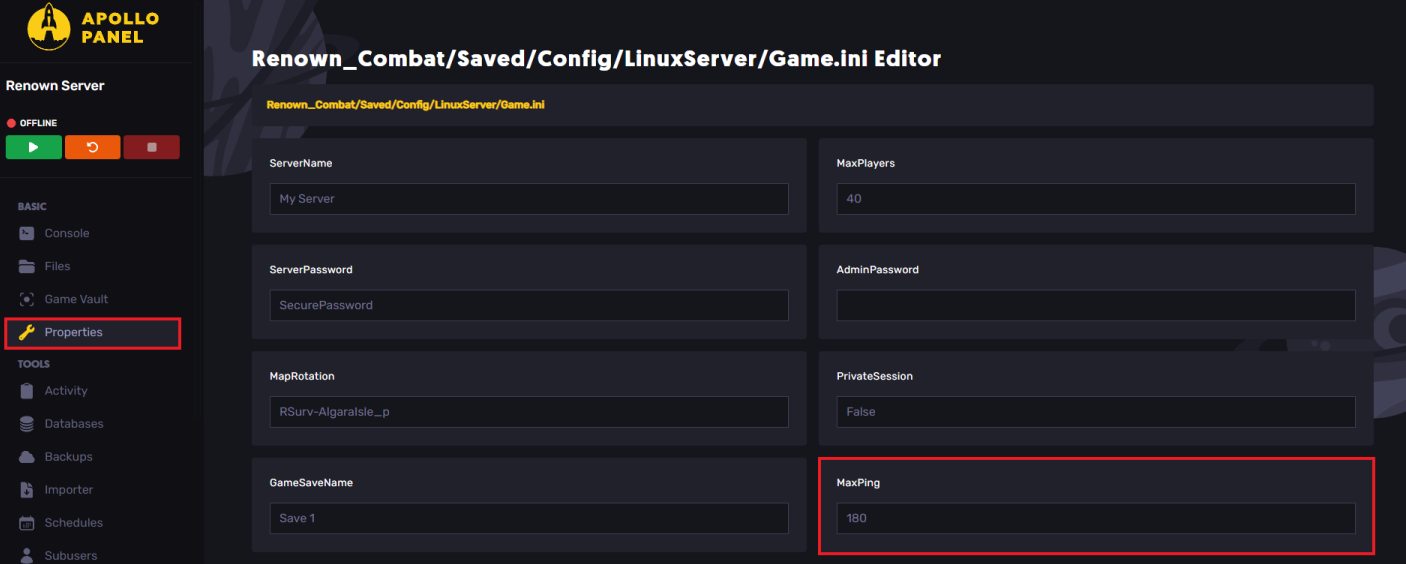This screenshot has width=1406, height=564.
Task: Focus the MaxPlayers input field
Action: pyautogui.click(x=1095, y=199)
